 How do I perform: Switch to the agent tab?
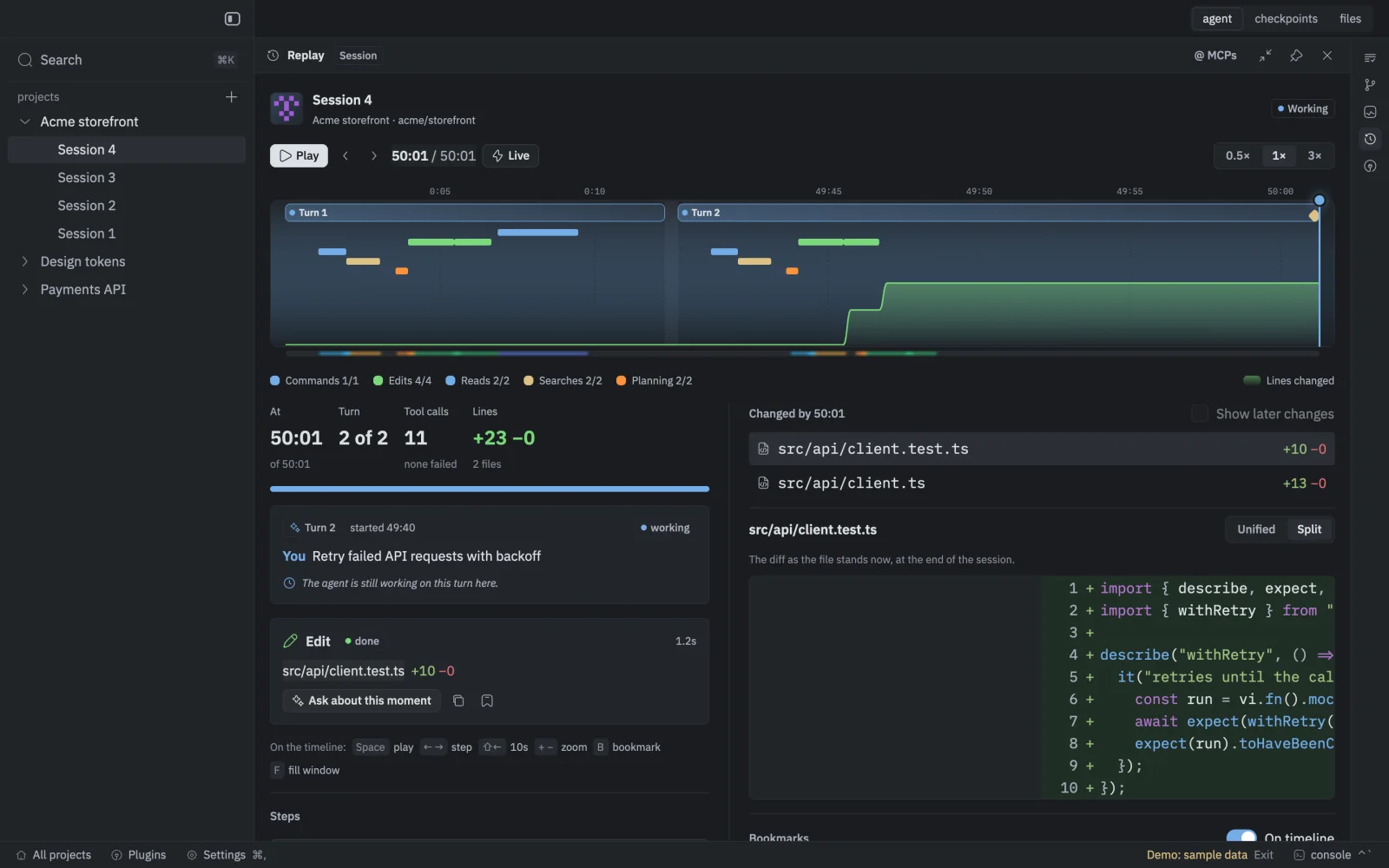(x=1216, y=18)
